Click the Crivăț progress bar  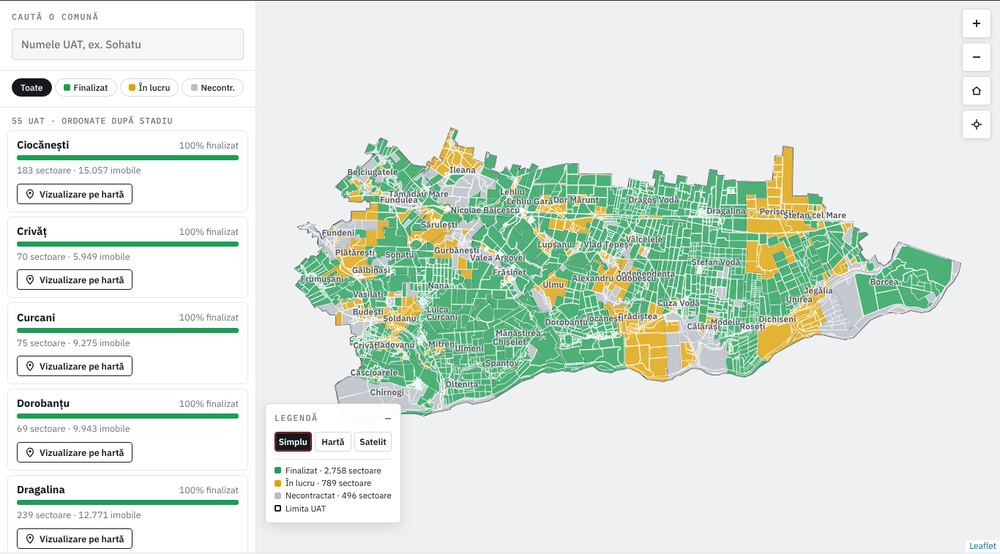pos(128,244)
